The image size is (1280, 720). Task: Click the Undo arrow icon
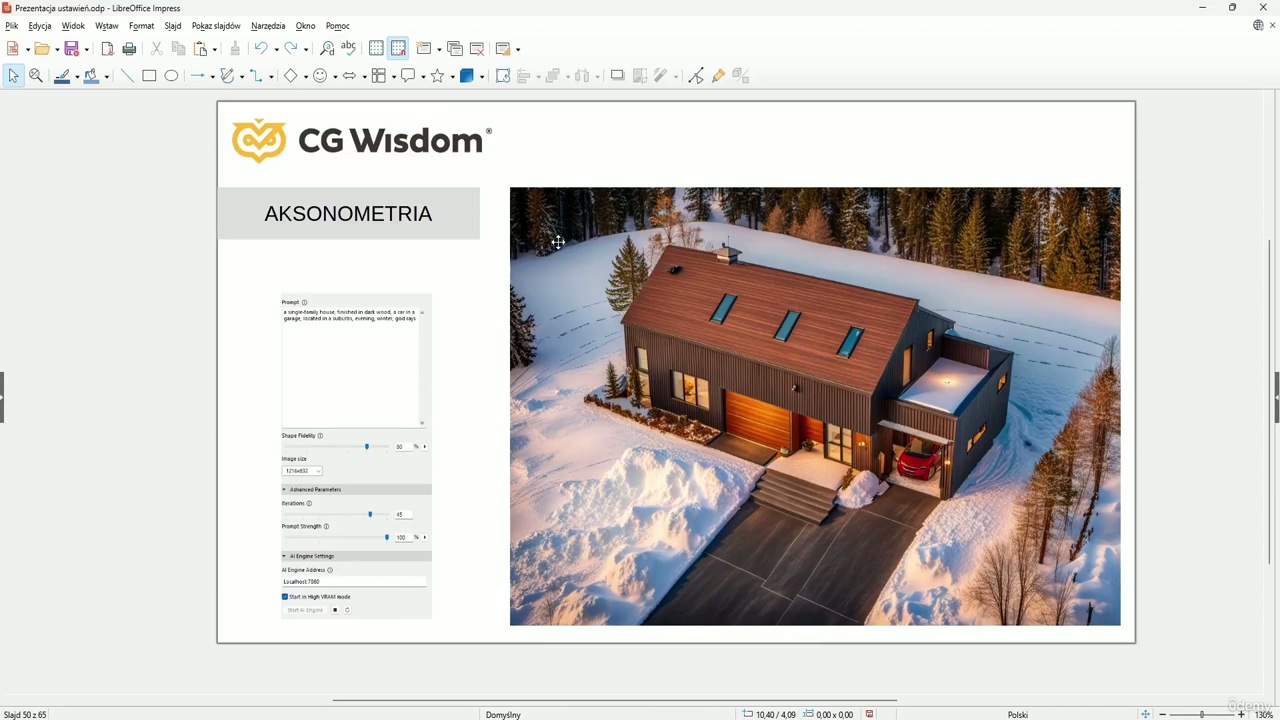tap(260, 49)
